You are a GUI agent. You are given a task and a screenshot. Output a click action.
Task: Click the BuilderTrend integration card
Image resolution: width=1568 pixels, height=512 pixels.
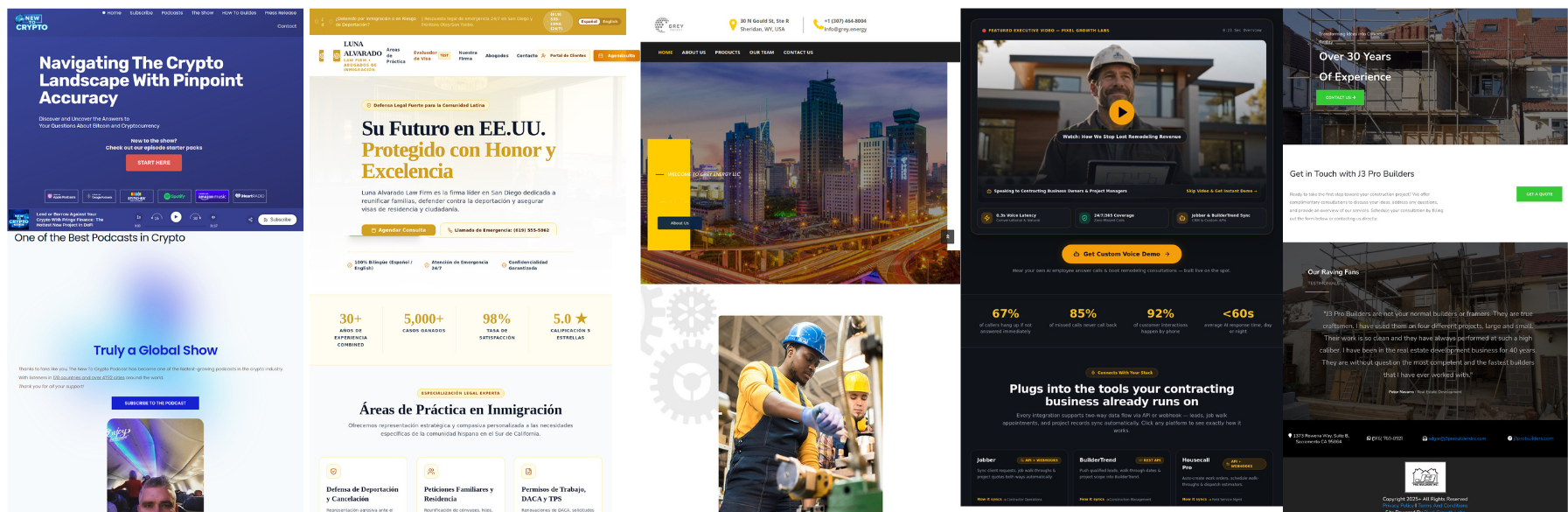[x=1121, y=479]
